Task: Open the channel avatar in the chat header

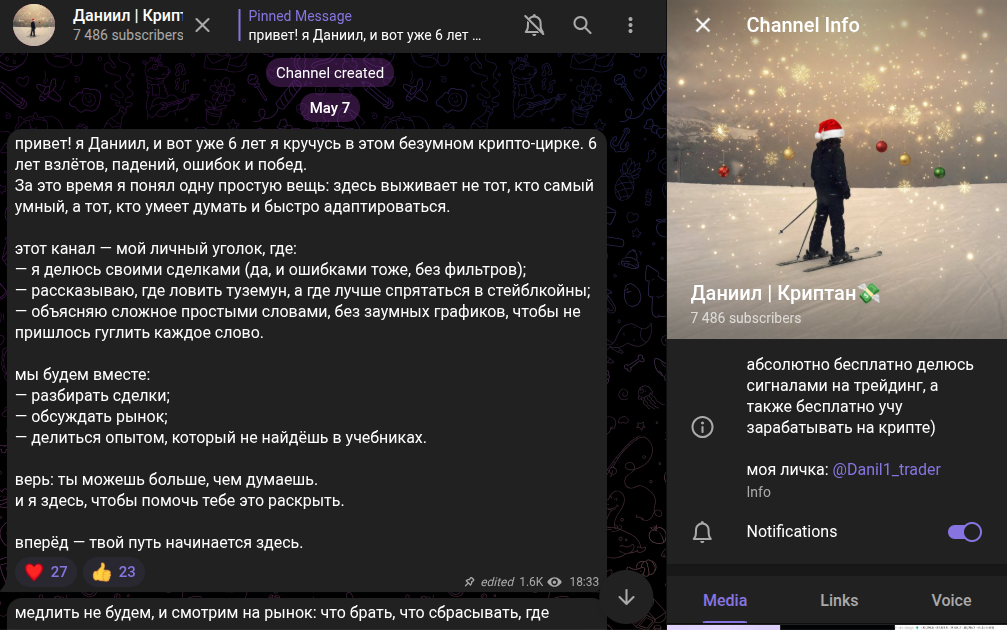Action: pyautogui.click(x=33, y=24)
